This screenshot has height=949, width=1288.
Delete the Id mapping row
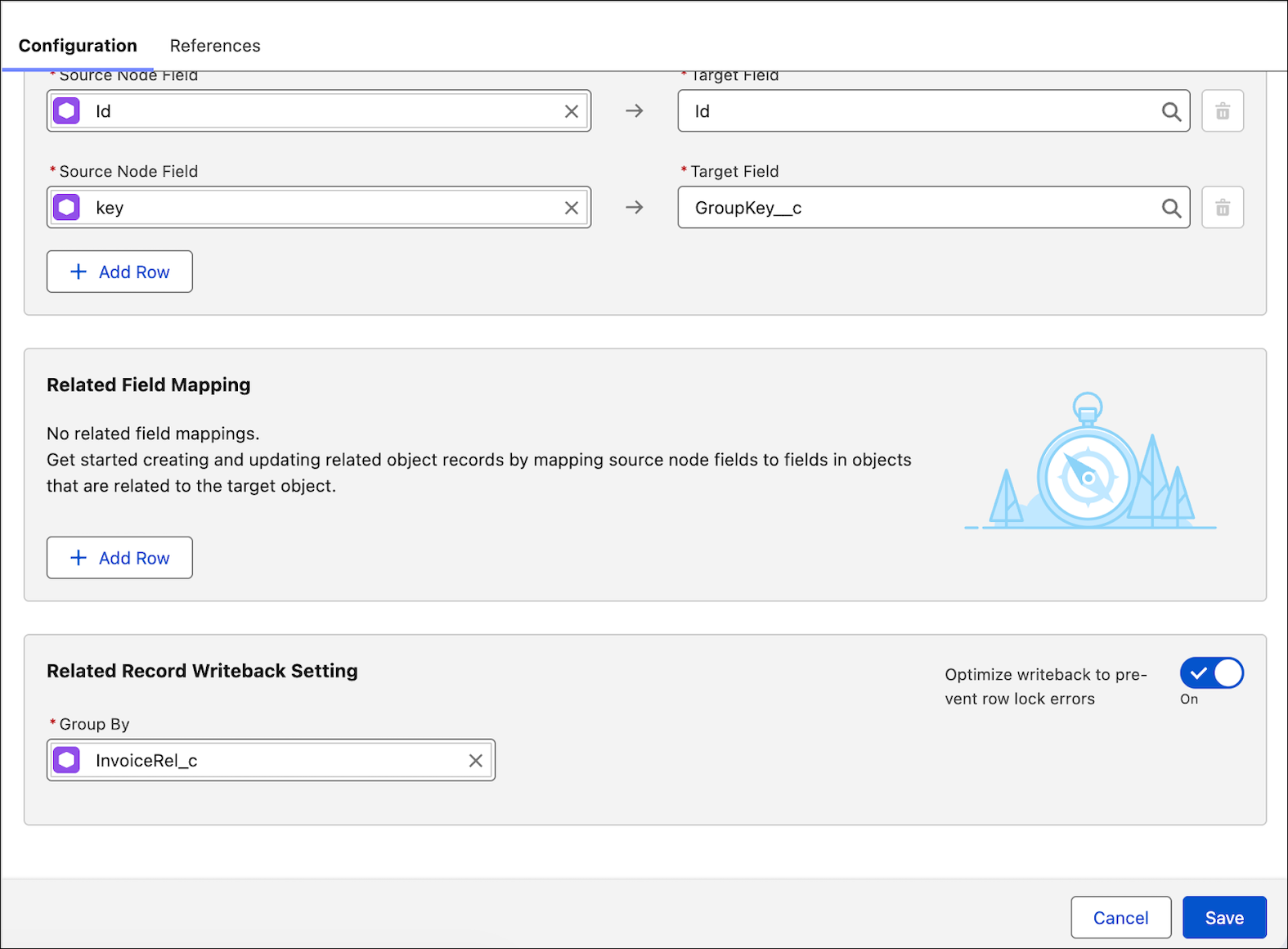(x=1223, y=111)
